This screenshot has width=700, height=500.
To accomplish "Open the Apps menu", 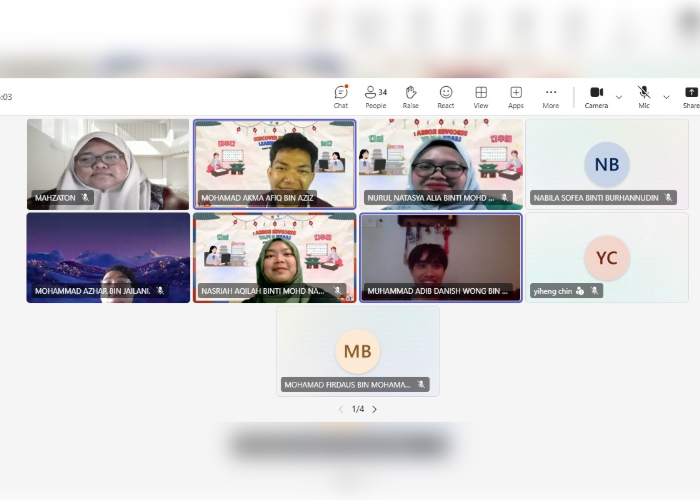I will click(516, 96).
